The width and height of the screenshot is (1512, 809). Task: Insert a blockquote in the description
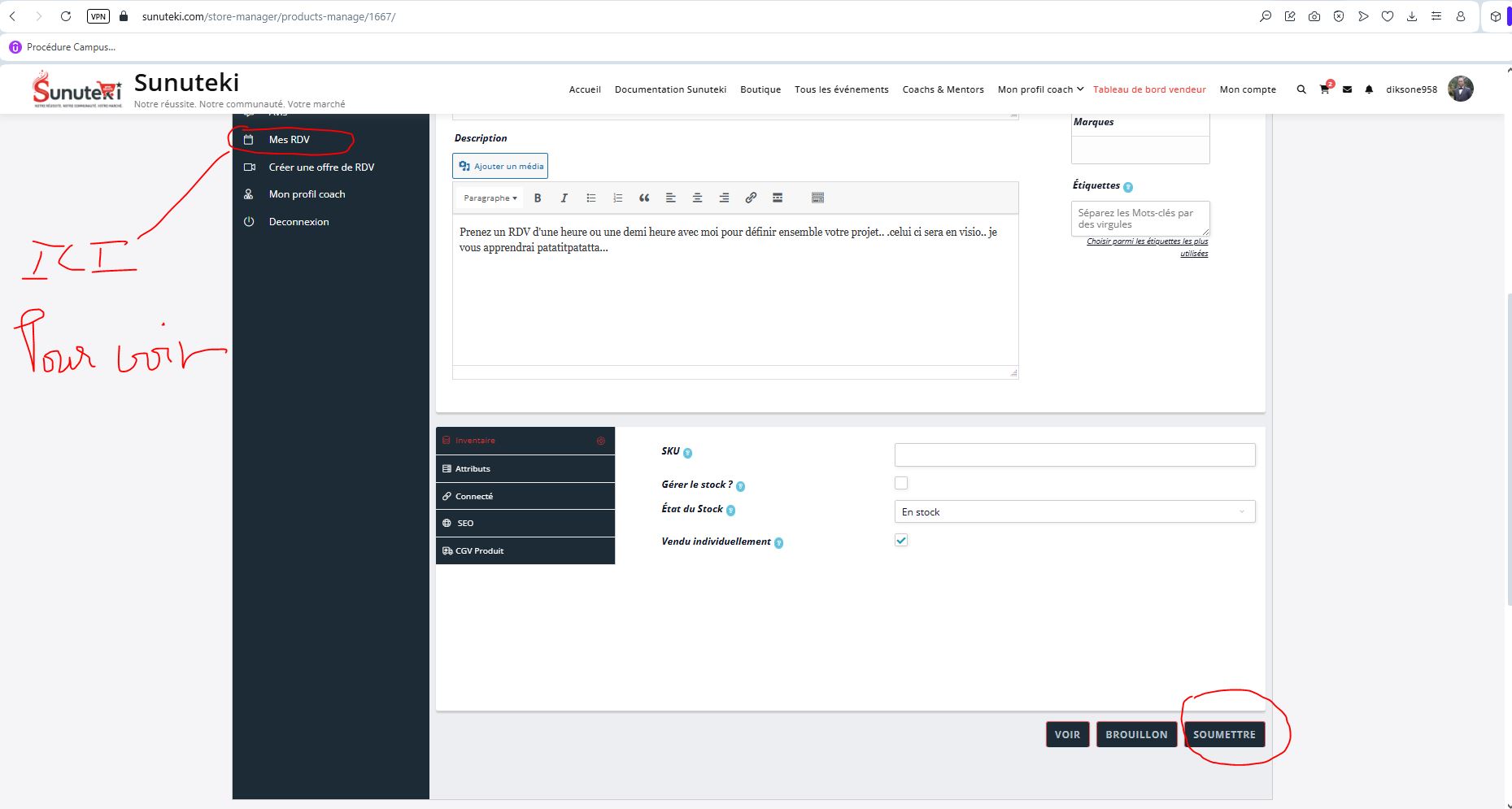point(644,198)
